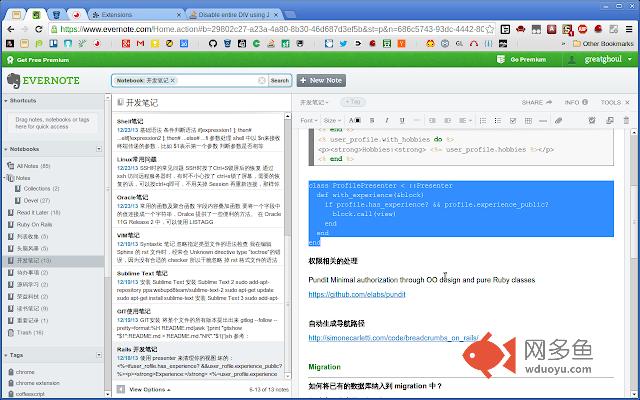Click Go Premium in the green bar

[x=521, y=60]
